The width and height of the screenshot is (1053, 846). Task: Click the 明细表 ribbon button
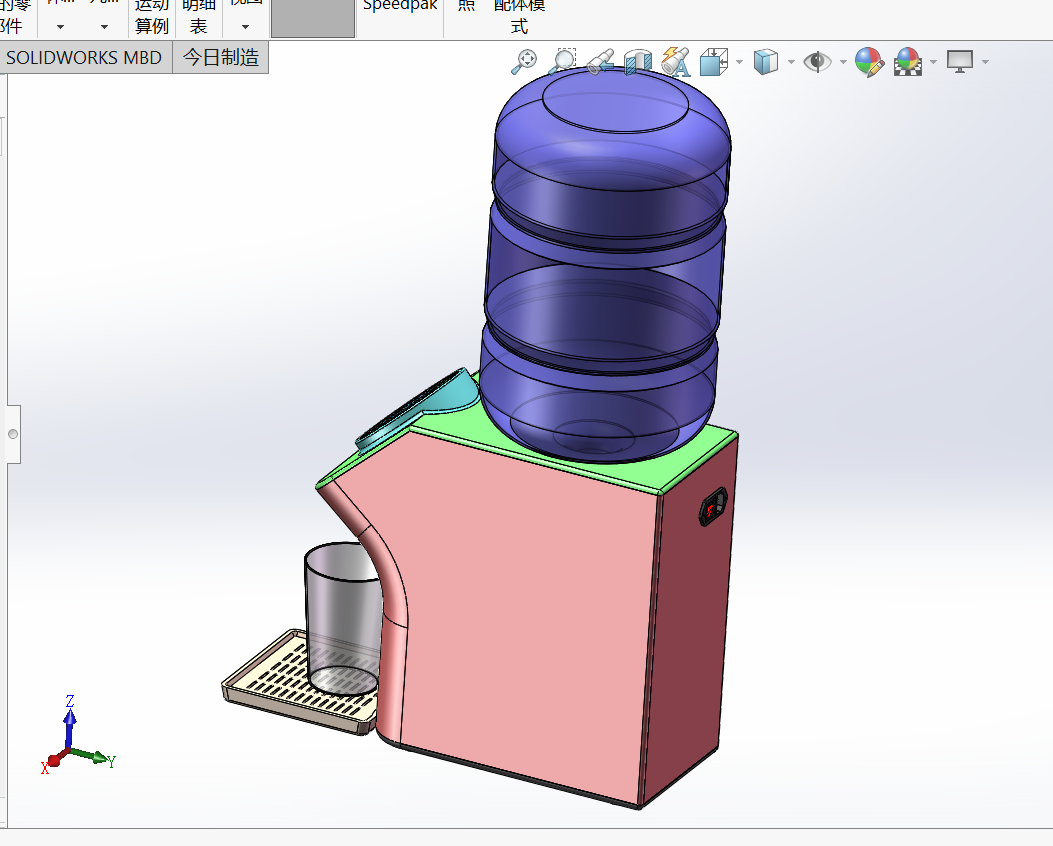click(199, 17)
